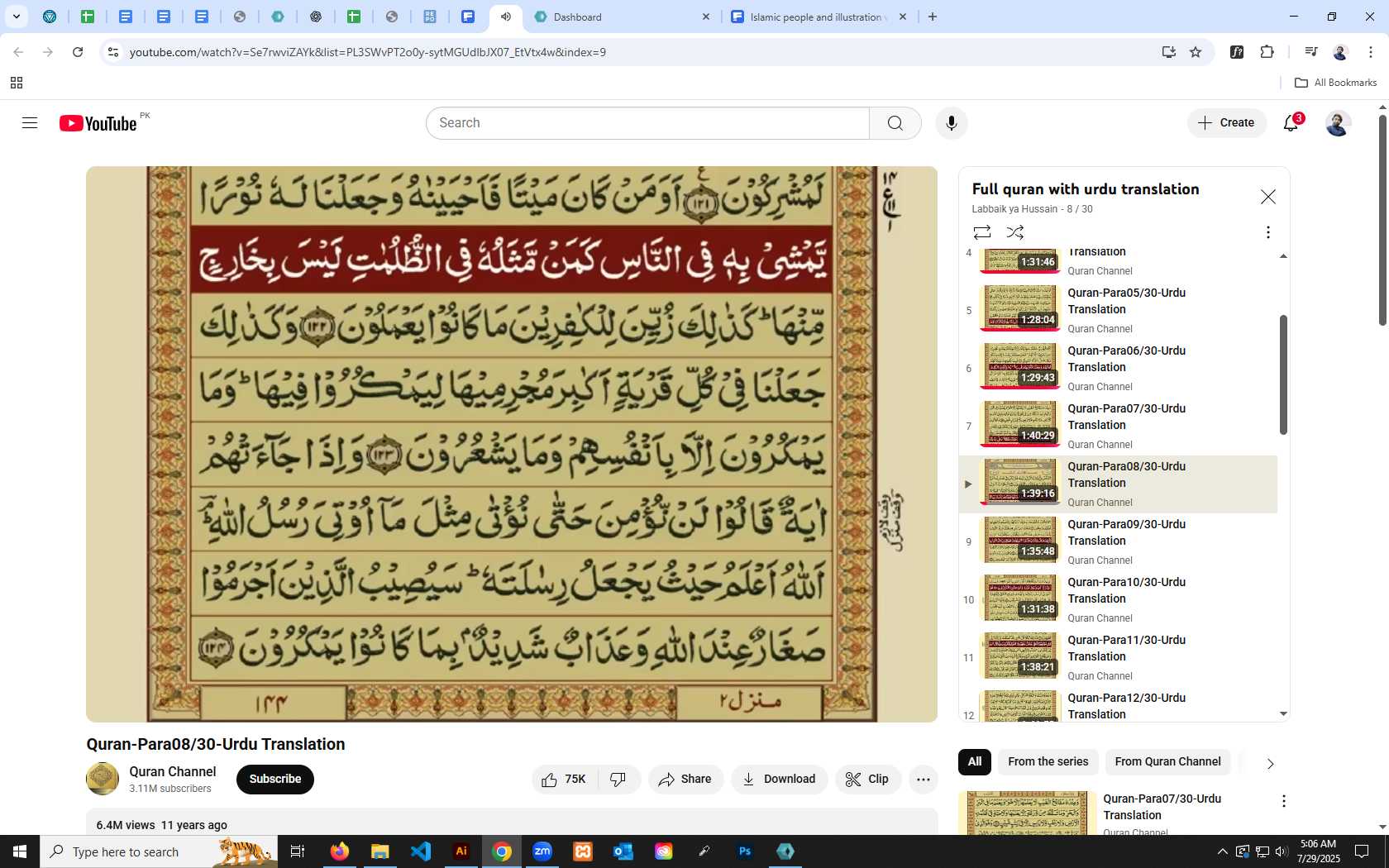Subscribe to Quran Channel
Viewport: 1389px width, 868px height.
[x=275, y=780]
